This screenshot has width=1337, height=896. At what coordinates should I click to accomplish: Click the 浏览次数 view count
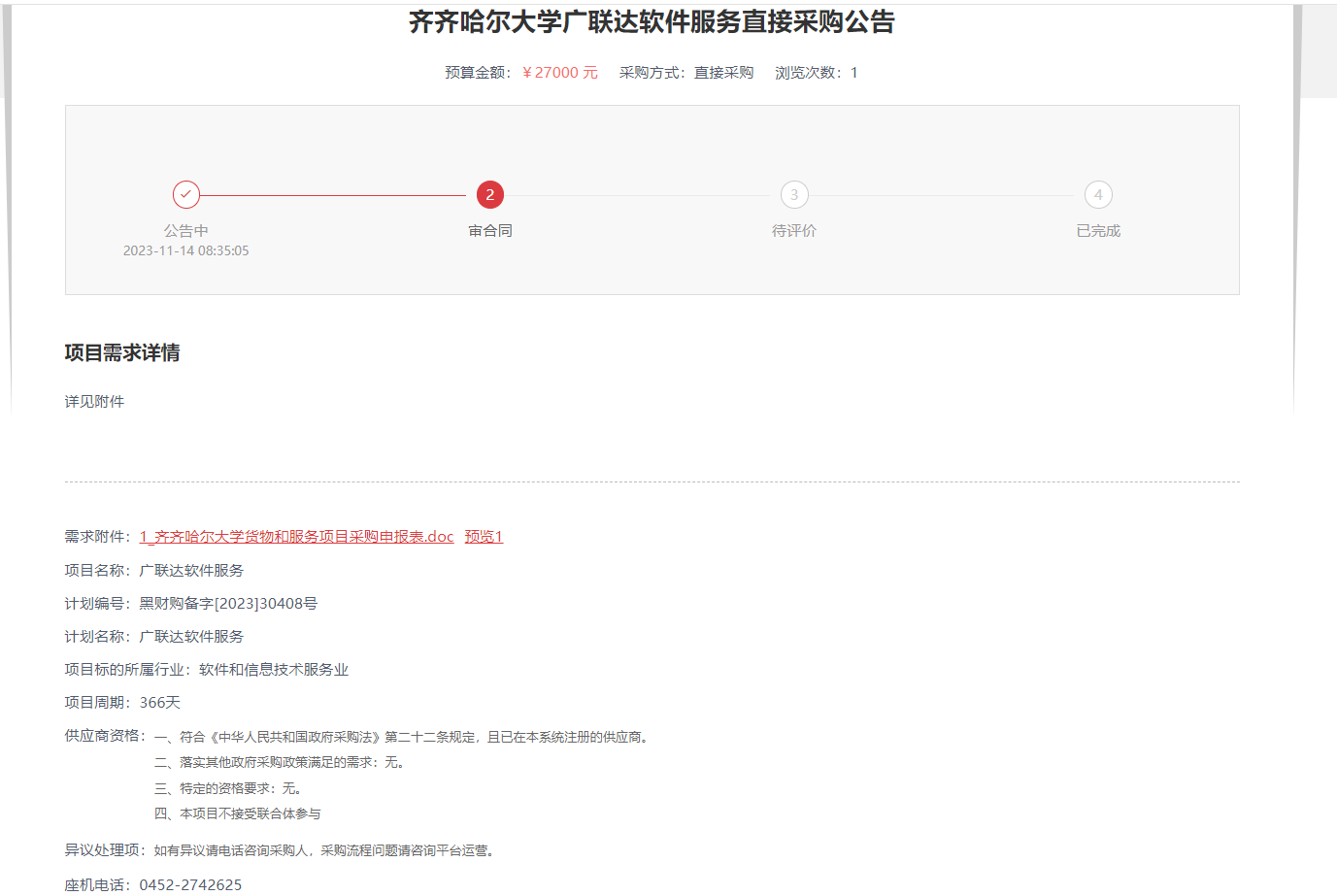click(x=816, y=73)
